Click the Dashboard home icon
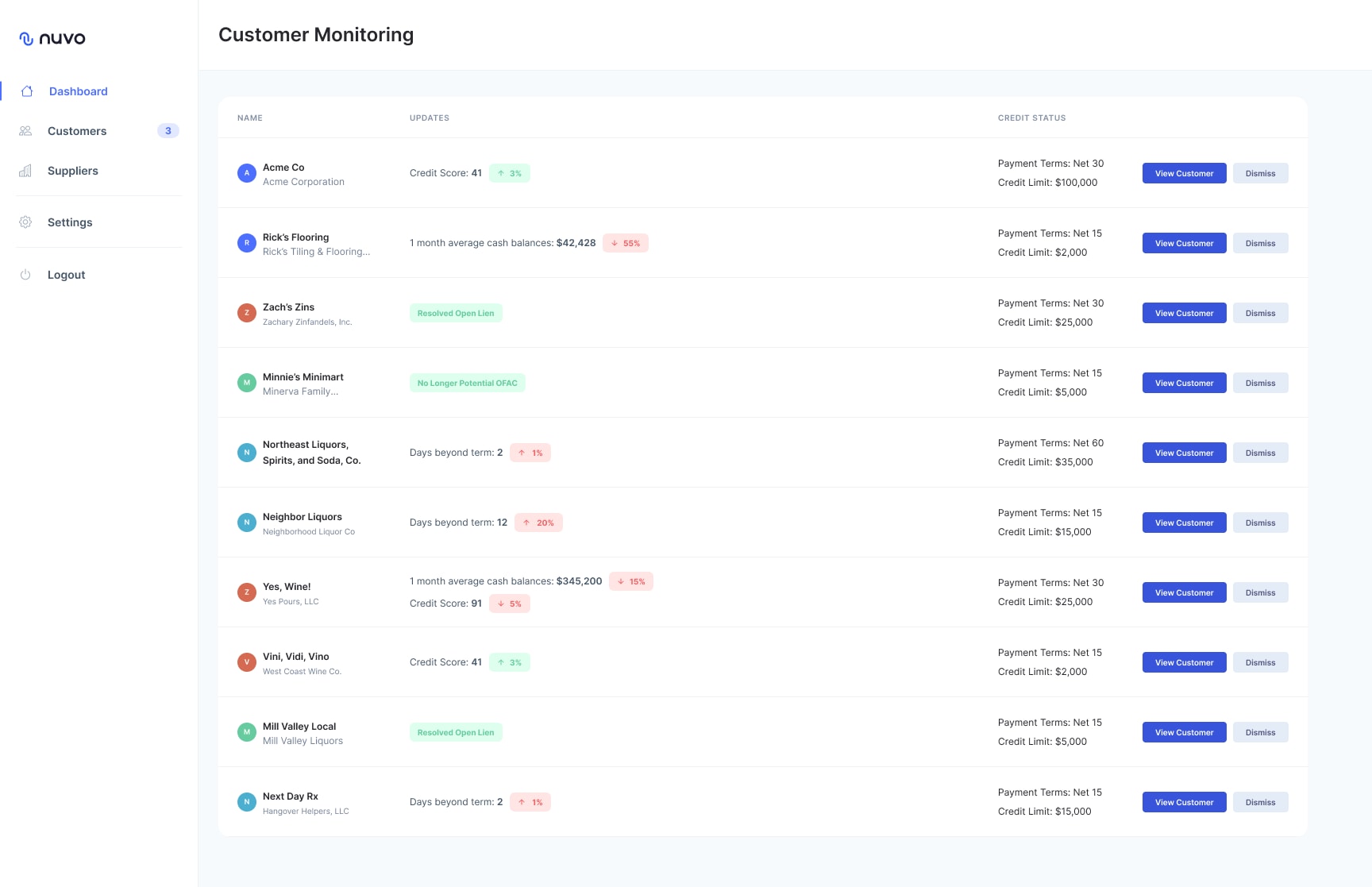1372x887 pixels. tap(27, 91)
